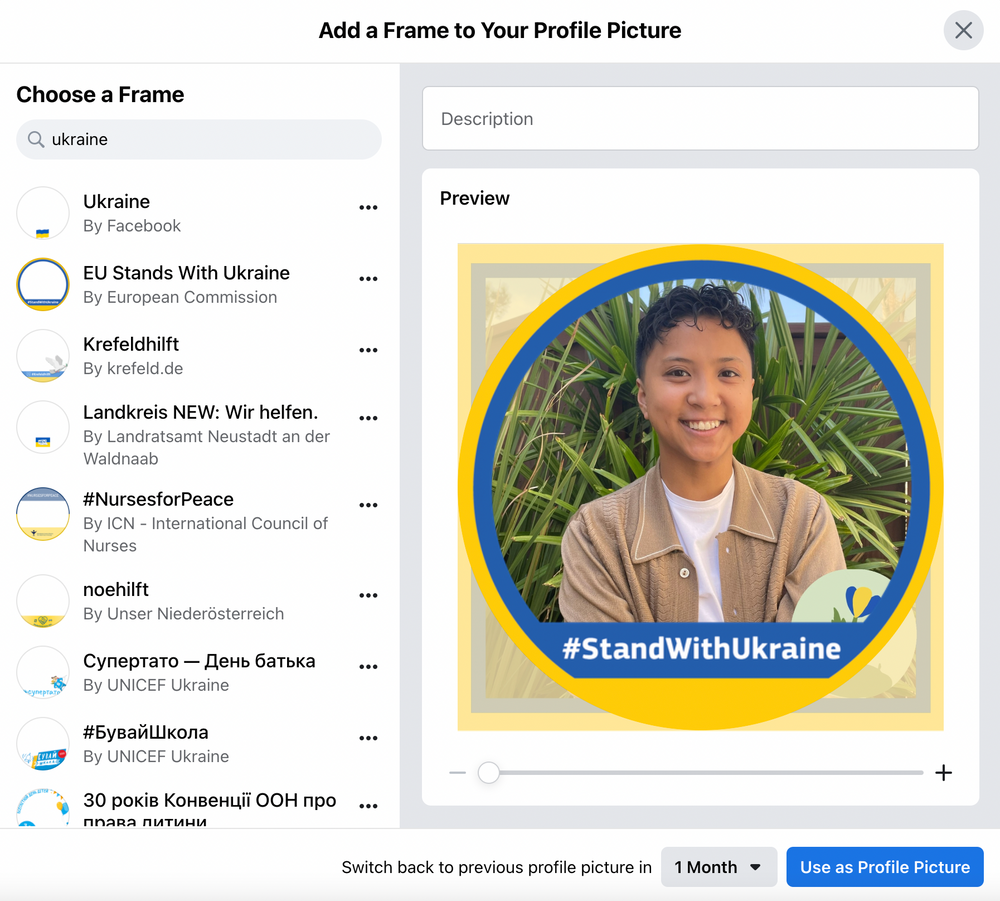Select the Landkreis NEW: Wir helfen frame
Image resolution: width=1000 pixels, height=901 pixels.
click(x=42, y=428)
